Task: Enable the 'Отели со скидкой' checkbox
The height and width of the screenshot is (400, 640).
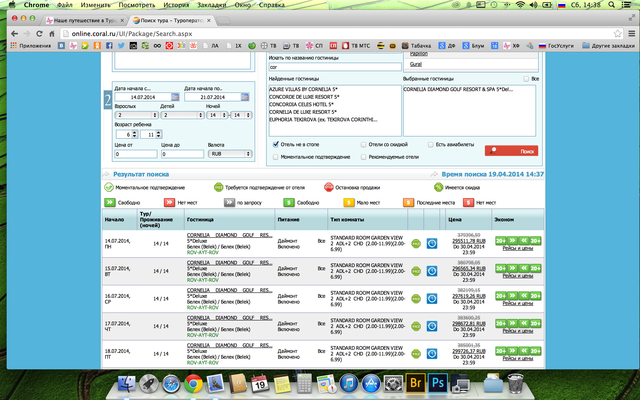Action: pos(363,144)
